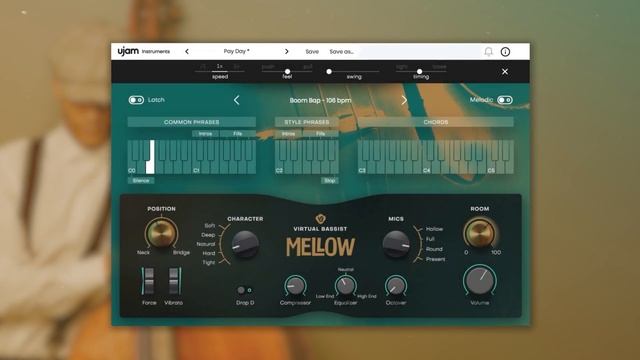Image resolution: width=640 pixels, height=360 pixels.
Task: Click the C0 key in Common Phrases
Action: [x=132, y=167]
